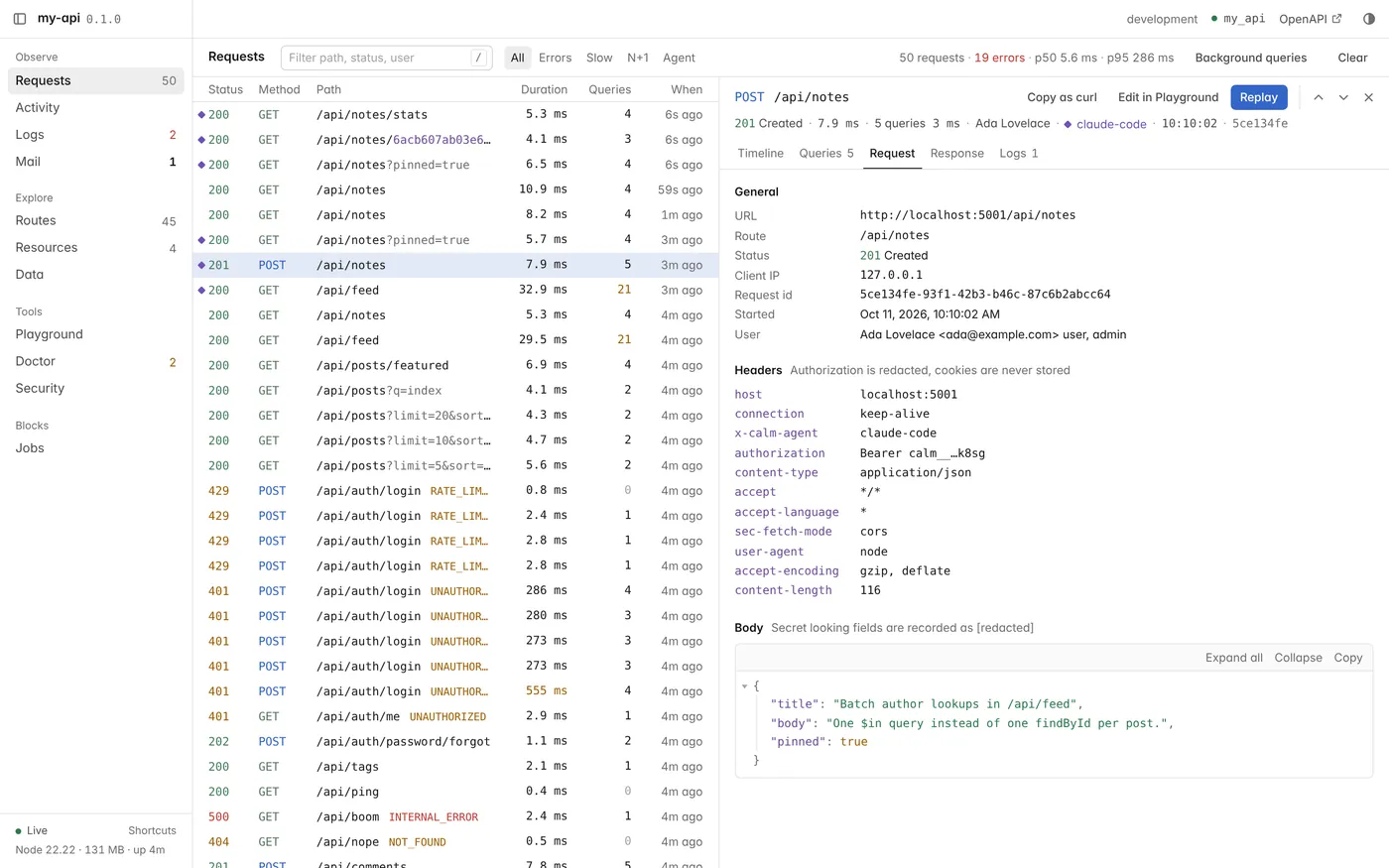Expand all body JSON nodes
1389x868 pixels.
point(1233,658)
